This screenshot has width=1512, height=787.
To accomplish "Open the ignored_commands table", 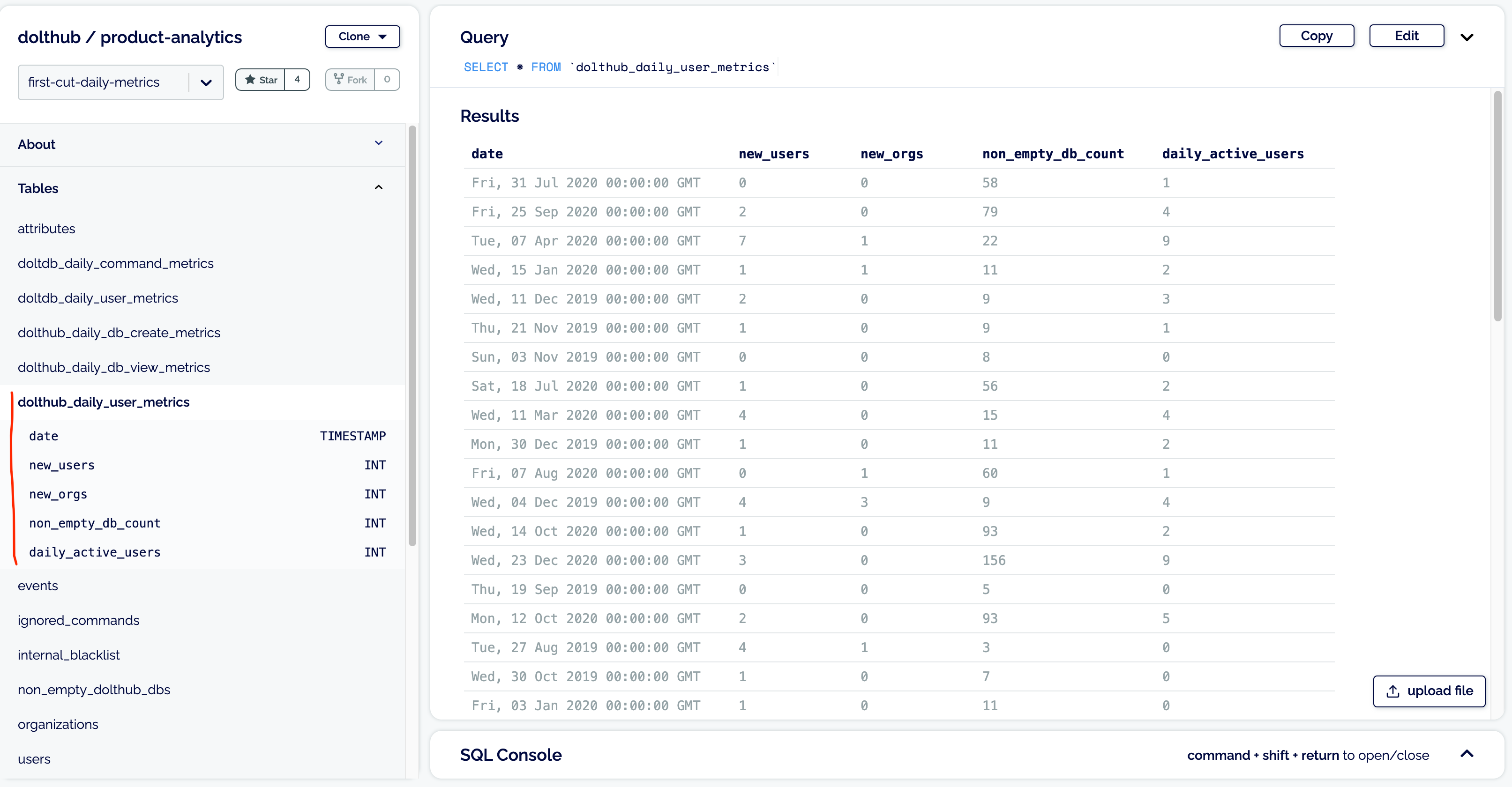I will tap(79, 620).
